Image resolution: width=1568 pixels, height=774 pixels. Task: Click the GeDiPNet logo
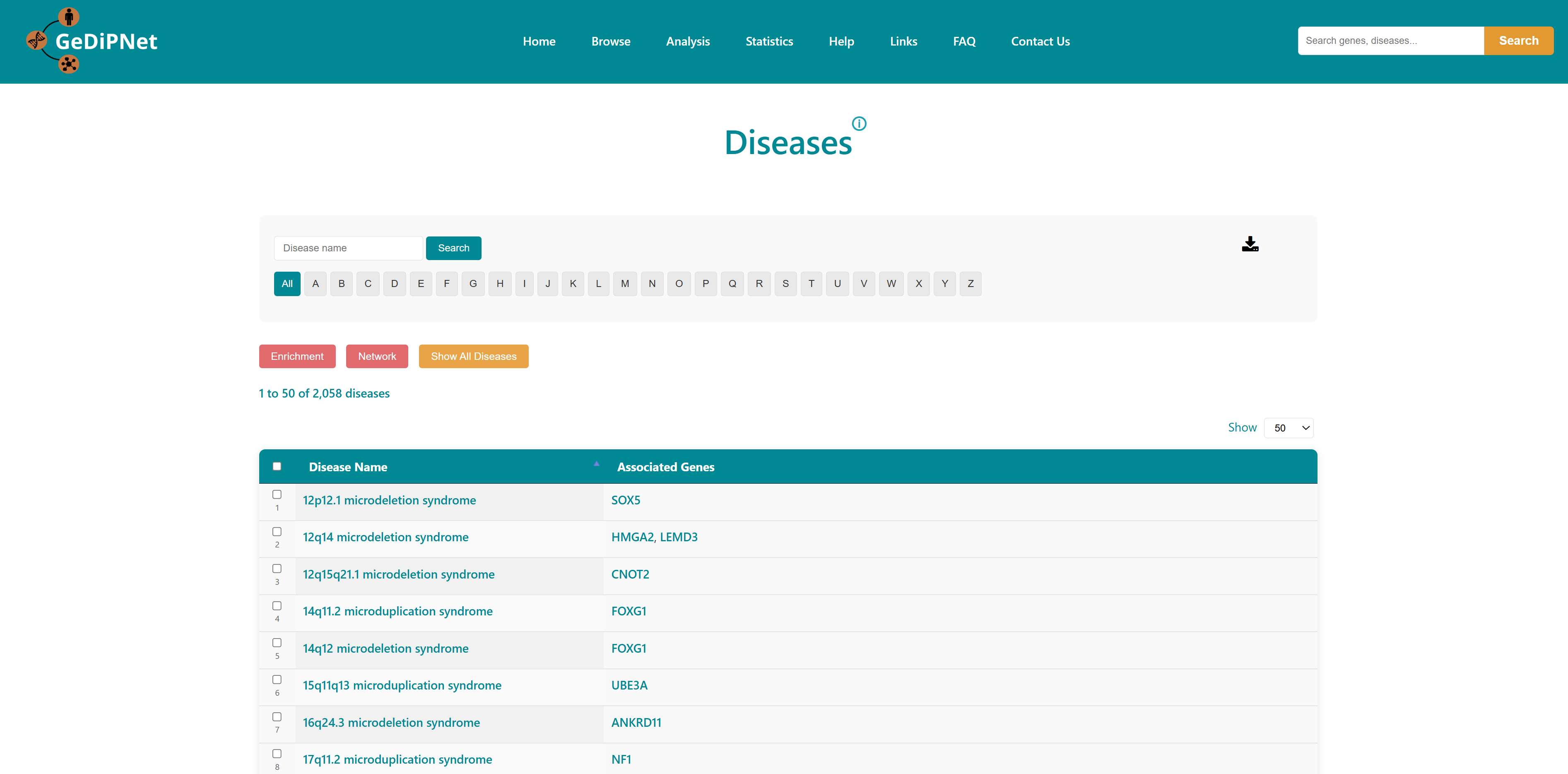[92, 41]
